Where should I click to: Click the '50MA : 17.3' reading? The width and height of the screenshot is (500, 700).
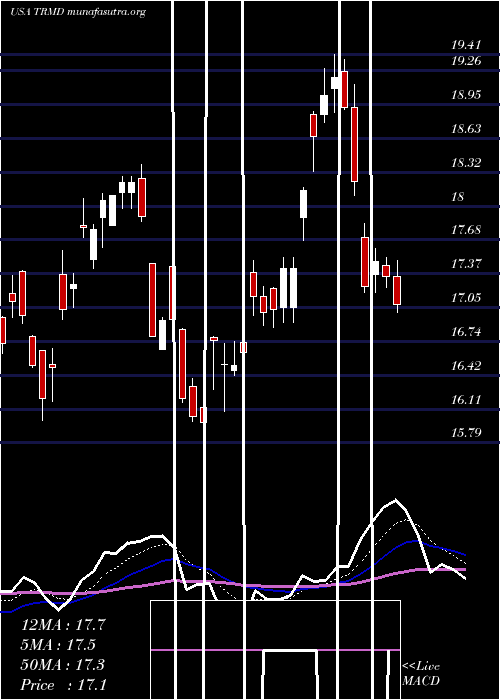coord(63,665)
